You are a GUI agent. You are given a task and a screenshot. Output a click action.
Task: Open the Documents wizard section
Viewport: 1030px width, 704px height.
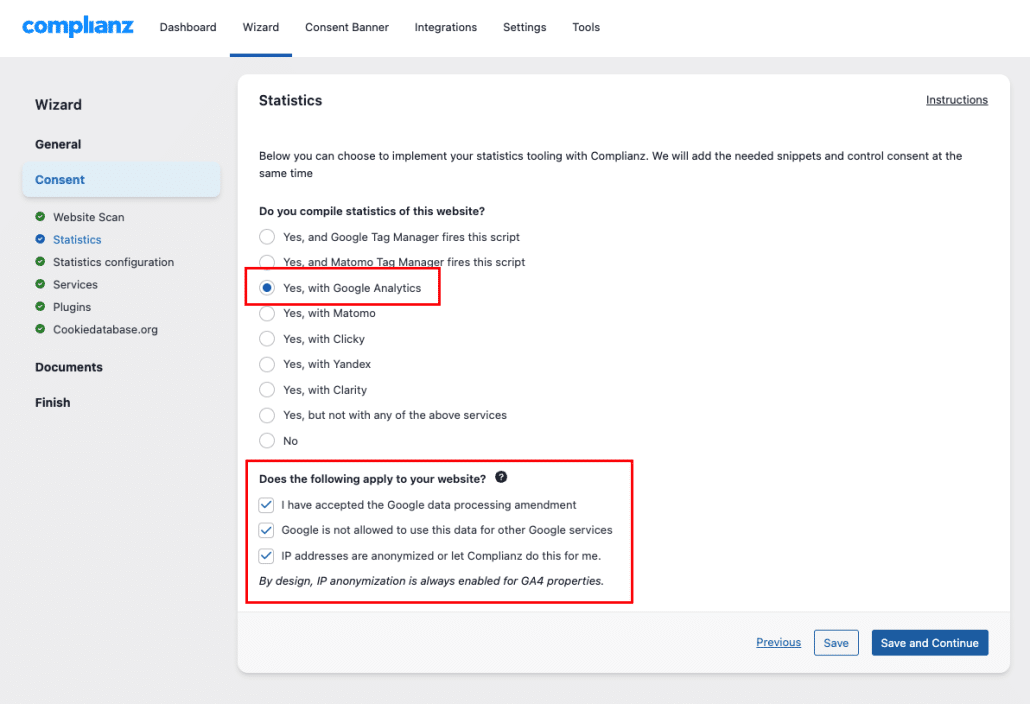click(69, 367)
